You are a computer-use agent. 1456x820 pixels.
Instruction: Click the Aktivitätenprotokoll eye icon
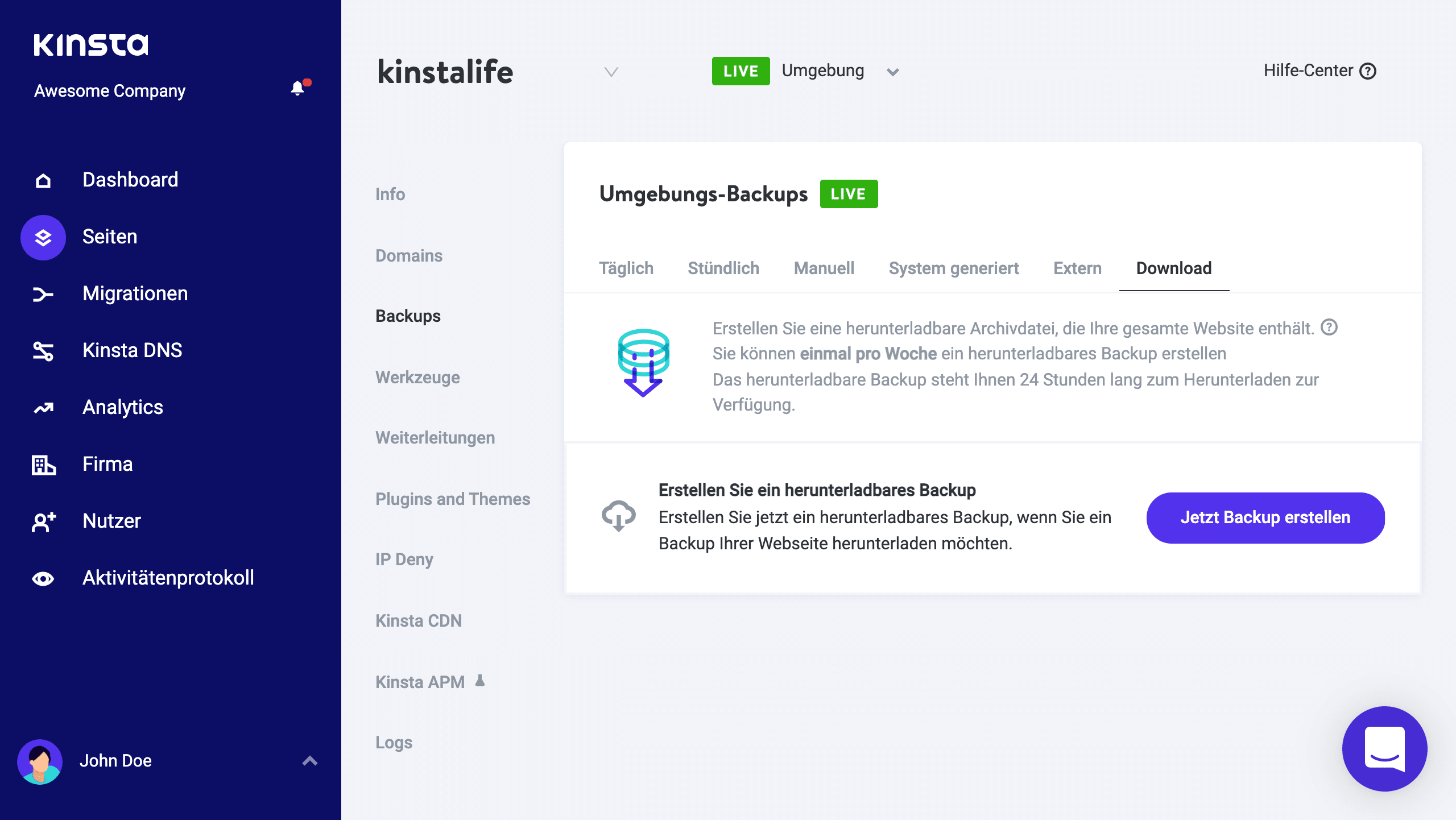[x=43, y=578]
